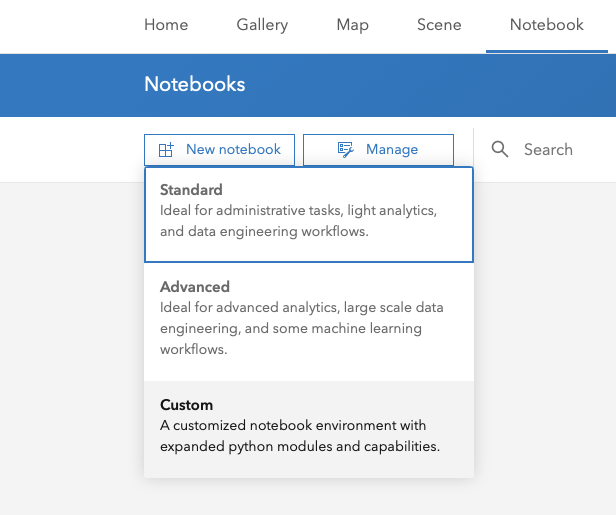The width and height of the screenshot is (616, 515).
Task: Open the Home tab
Action: coord(166,25)
